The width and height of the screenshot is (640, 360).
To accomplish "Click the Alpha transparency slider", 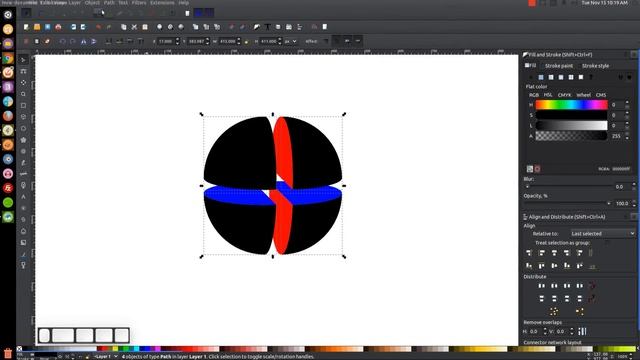I will 571,136.
